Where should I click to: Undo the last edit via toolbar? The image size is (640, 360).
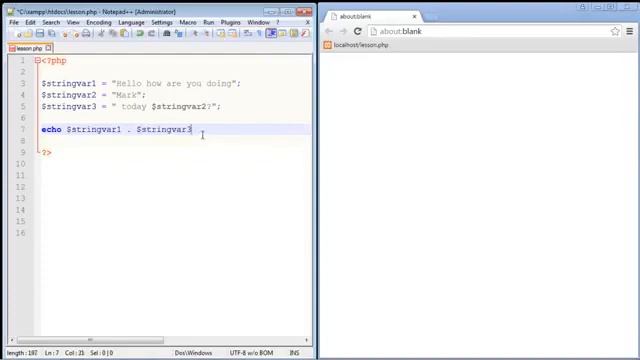tap(140, 34)
